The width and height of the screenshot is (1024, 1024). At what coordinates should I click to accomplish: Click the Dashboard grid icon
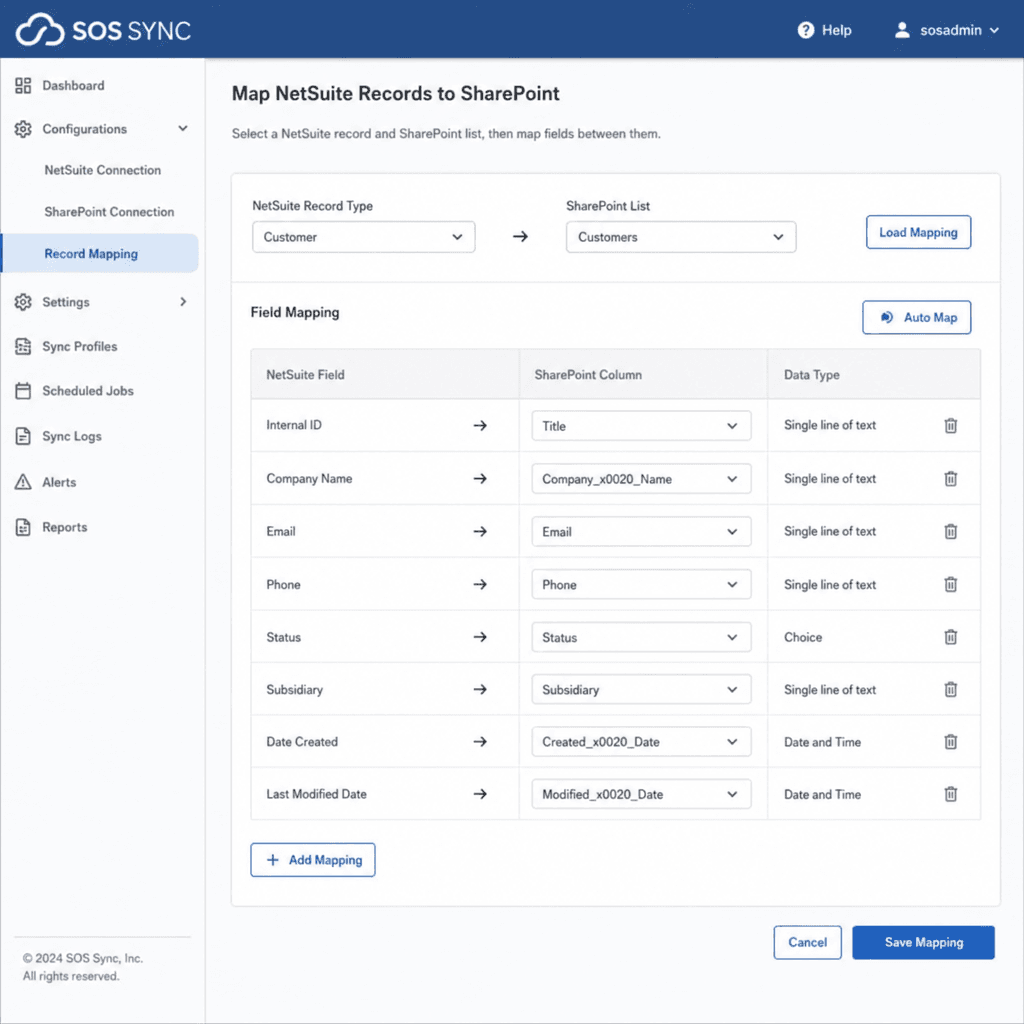(23, 86)
